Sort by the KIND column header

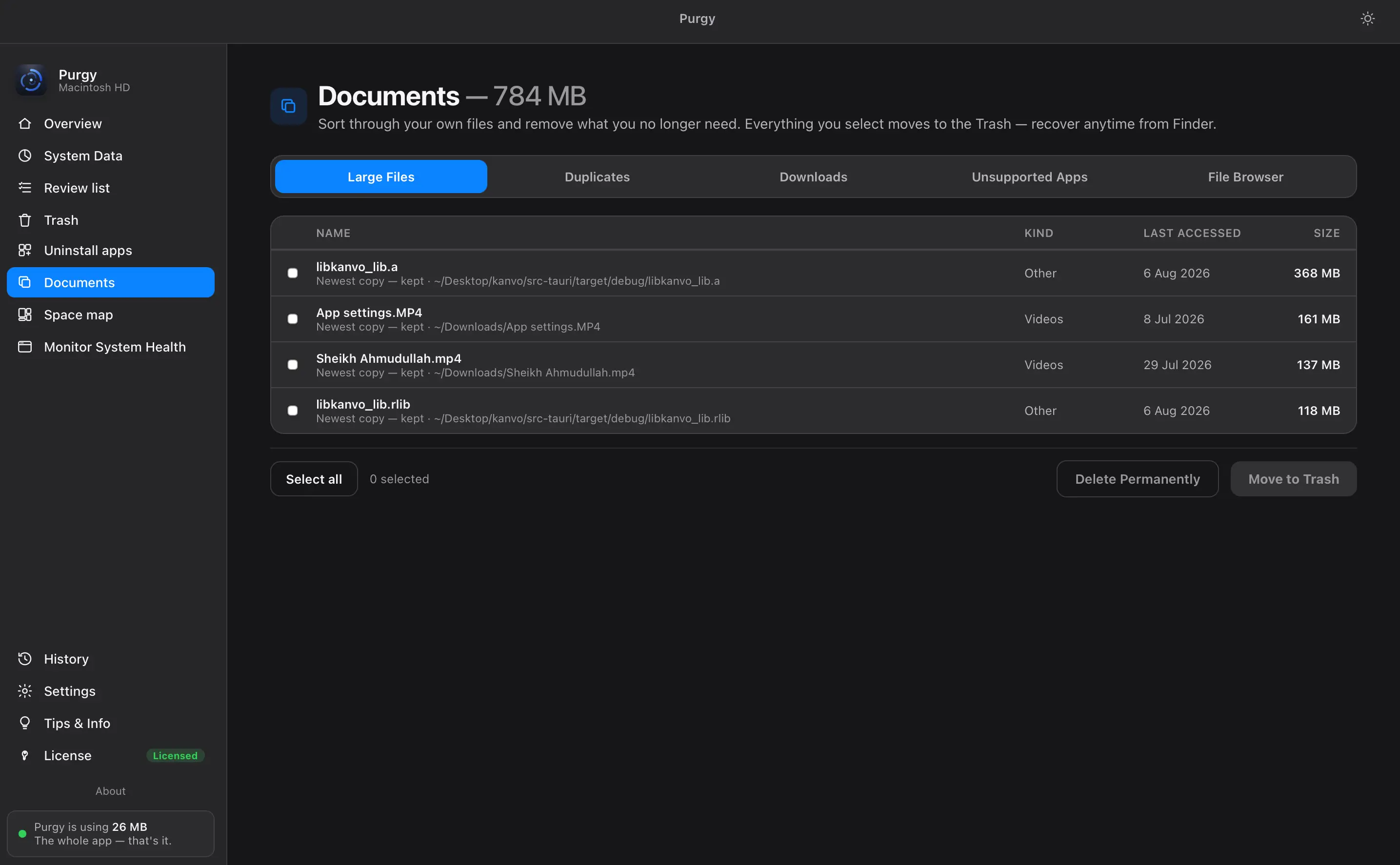pyautogui.click(x=1038, y=233)
